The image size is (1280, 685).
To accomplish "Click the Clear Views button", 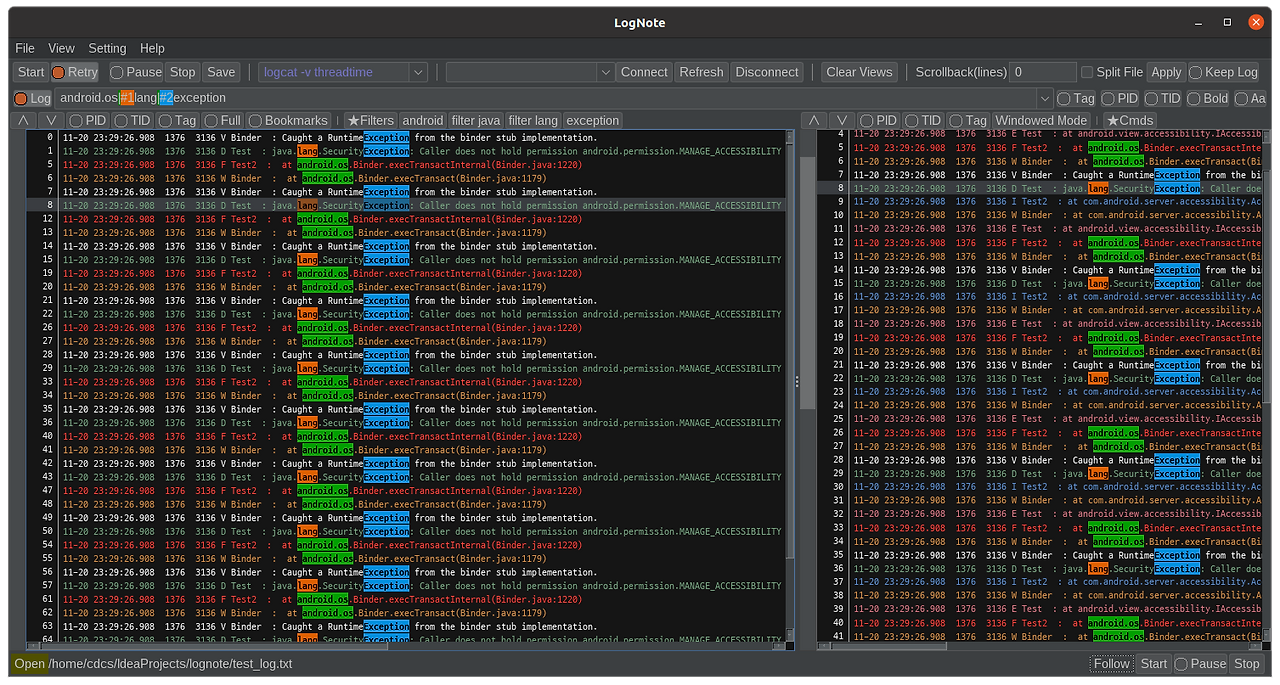I will (858, 72).
